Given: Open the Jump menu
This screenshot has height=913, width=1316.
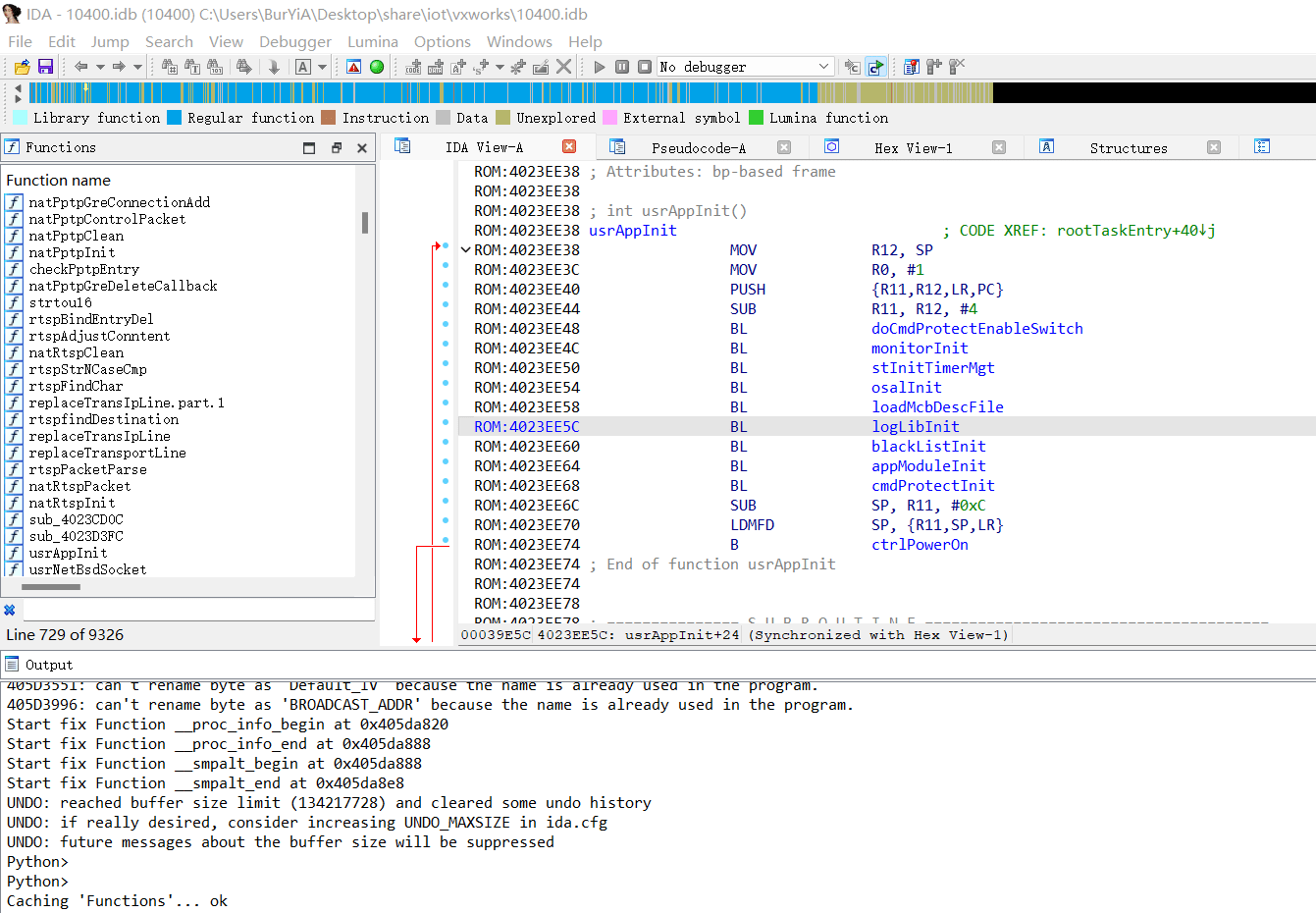Looking at the screenshot, I should click(110, 41).
